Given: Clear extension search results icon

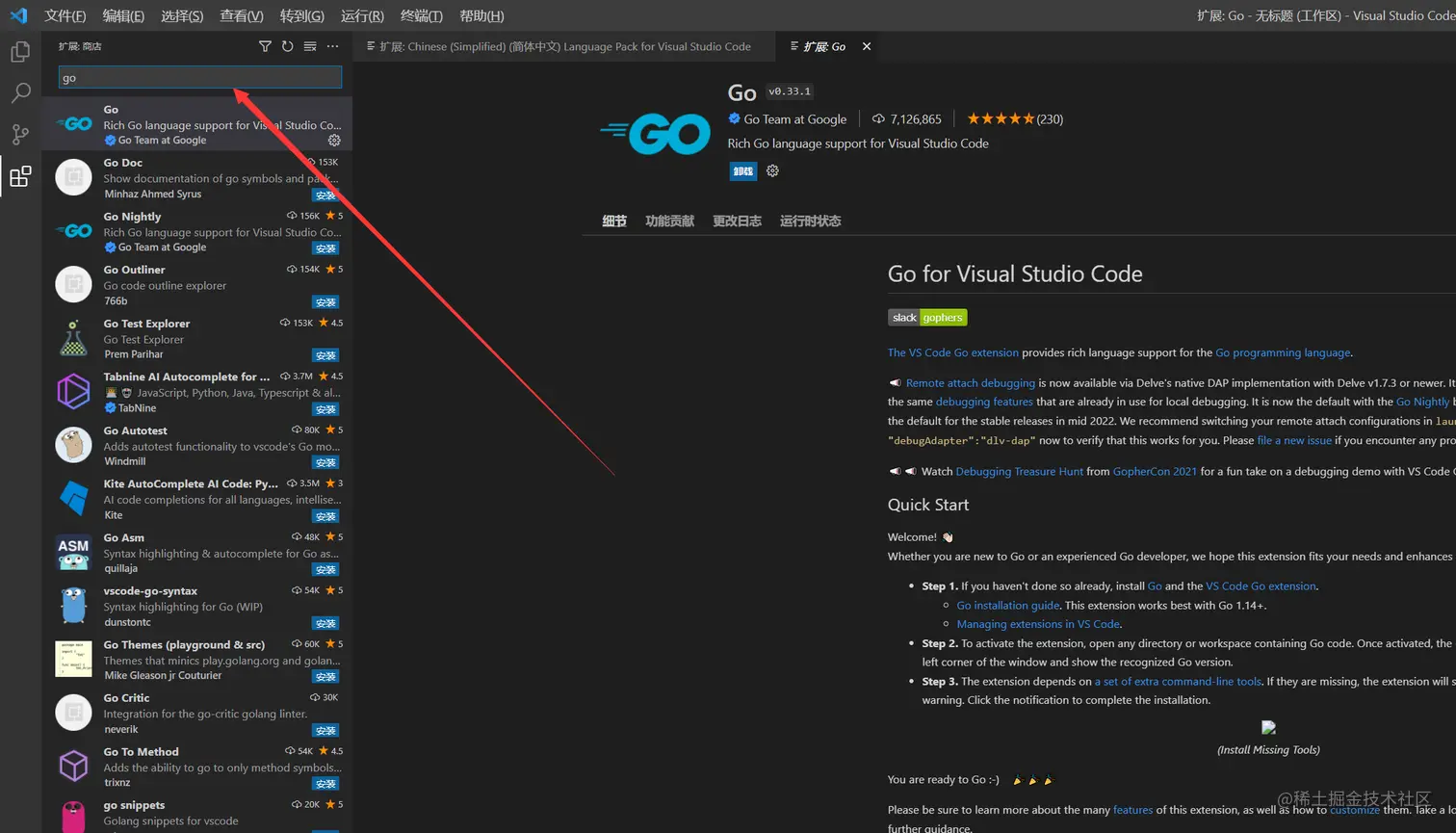Looking at the screenshot, I should tap(310, 46).
